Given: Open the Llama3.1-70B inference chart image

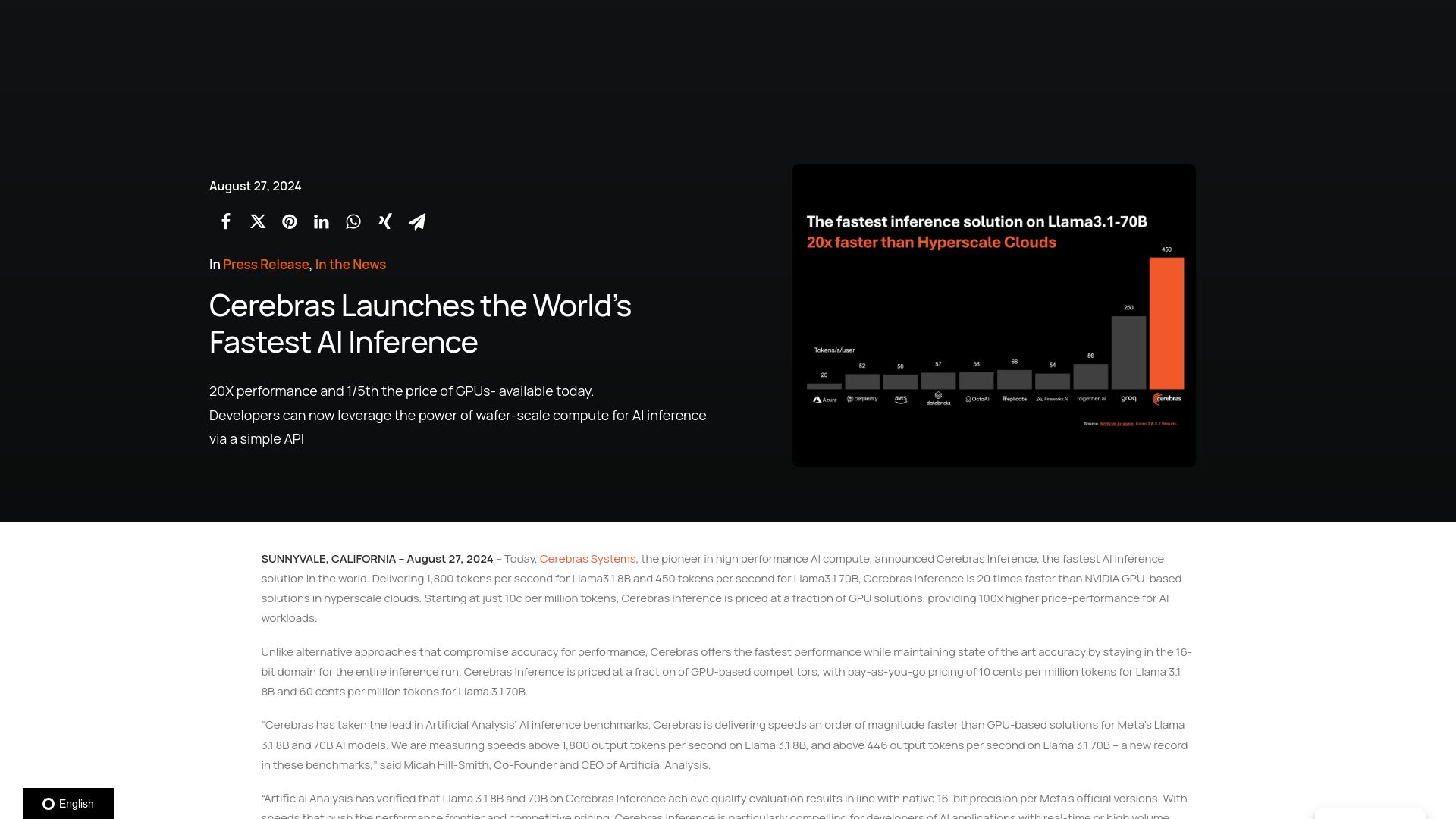Looking at the screenshot, I should tap(994, 315).
